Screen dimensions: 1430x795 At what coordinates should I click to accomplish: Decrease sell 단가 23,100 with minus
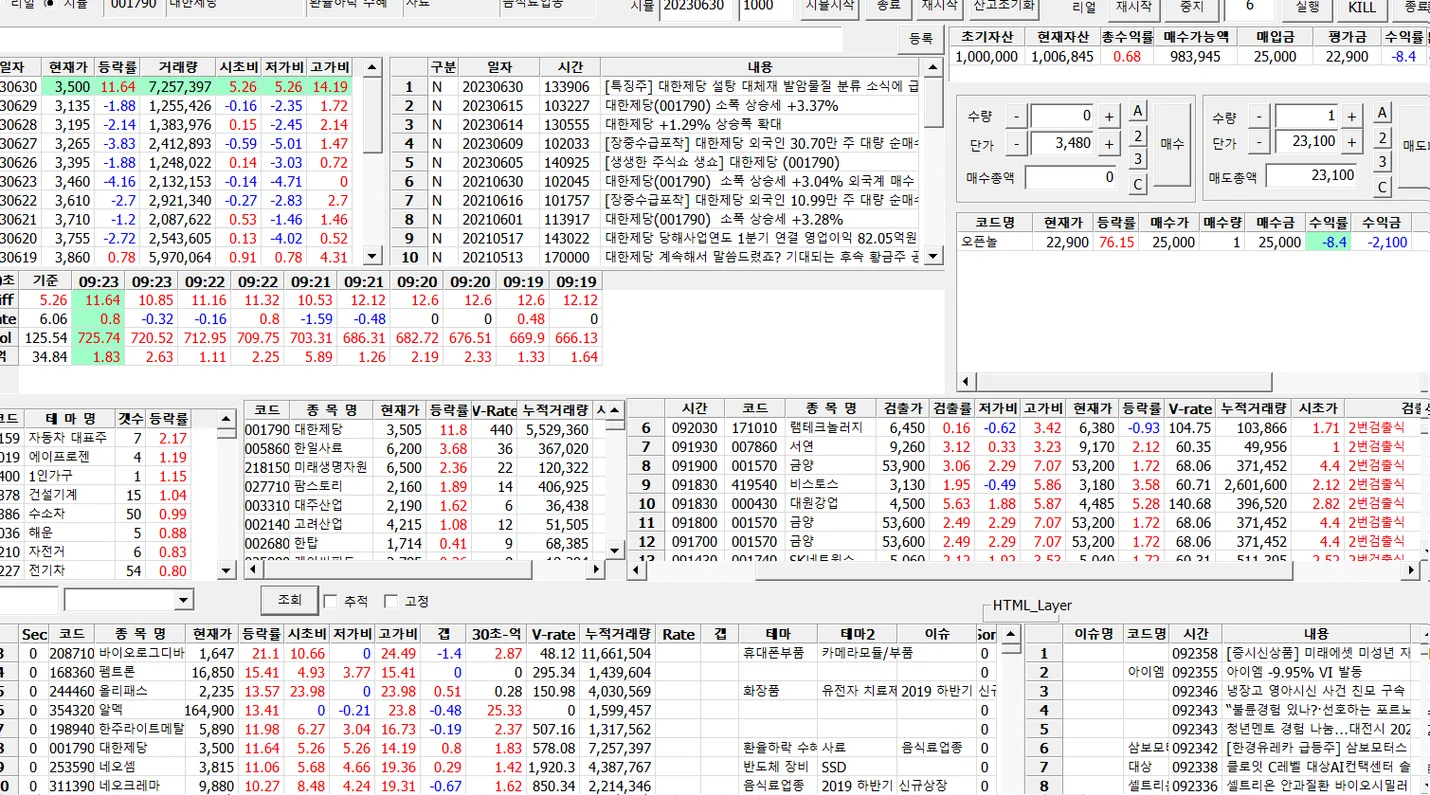pos(1259,143)
